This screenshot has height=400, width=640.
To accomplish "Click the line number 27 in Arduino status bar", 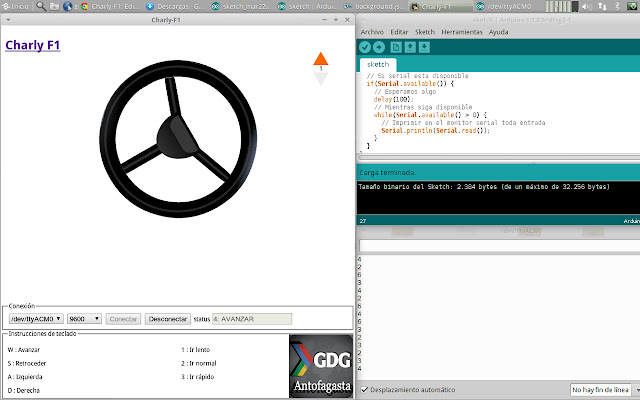I will point(363,221).
